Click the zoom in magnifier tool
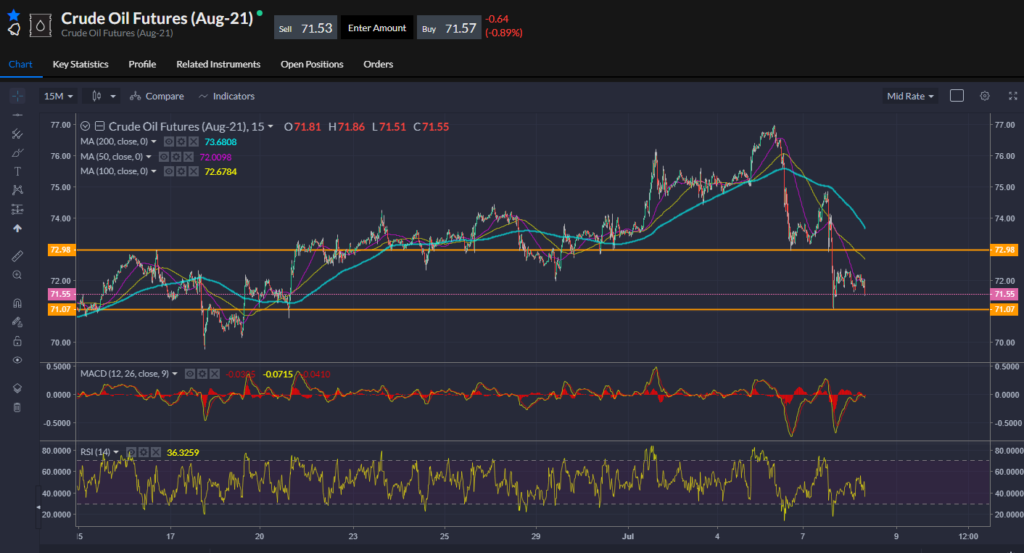1024x553 pixels. click(17, 274)
